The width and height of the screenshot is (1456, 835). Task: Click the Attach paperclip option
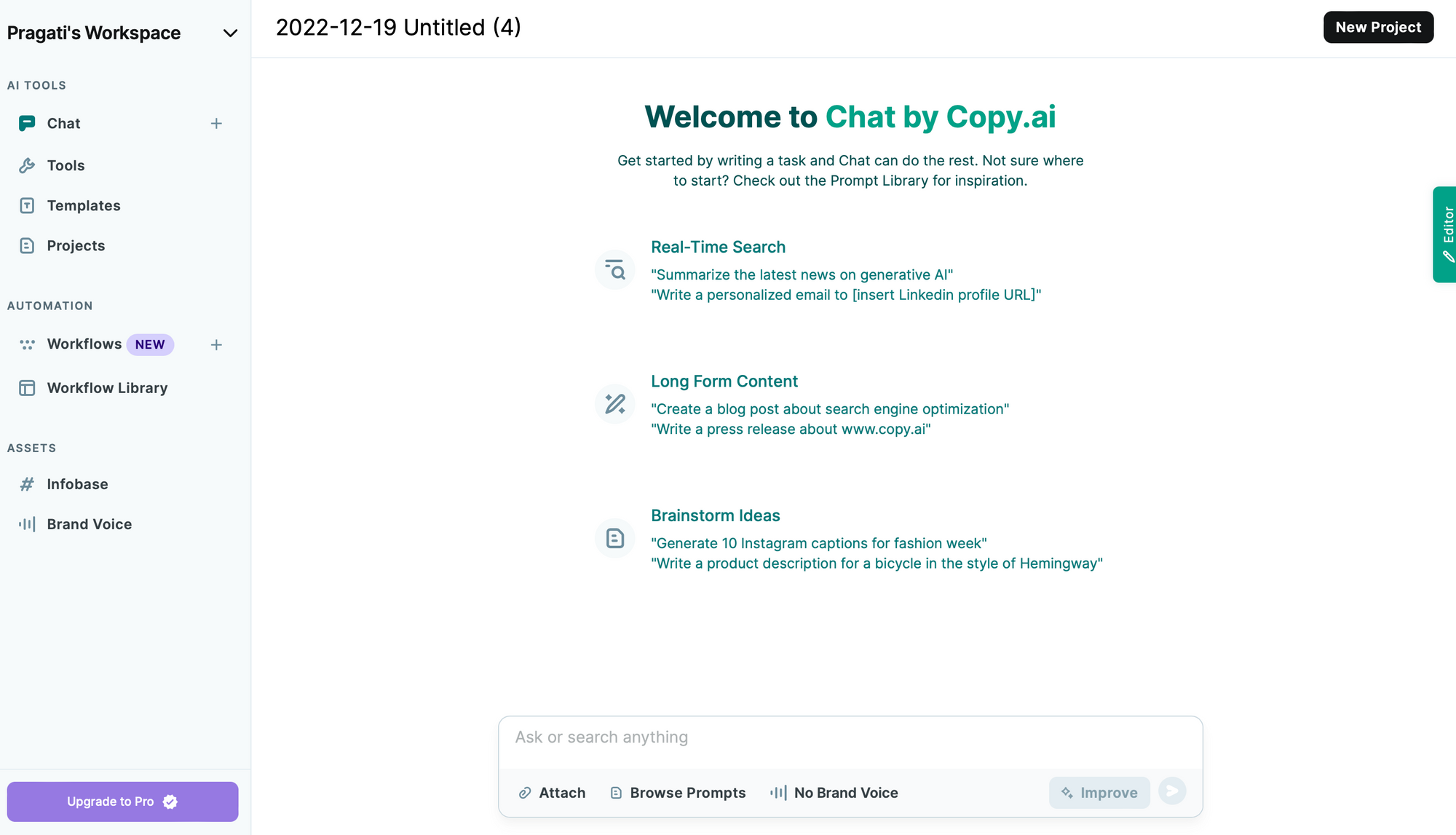[551, 793]
